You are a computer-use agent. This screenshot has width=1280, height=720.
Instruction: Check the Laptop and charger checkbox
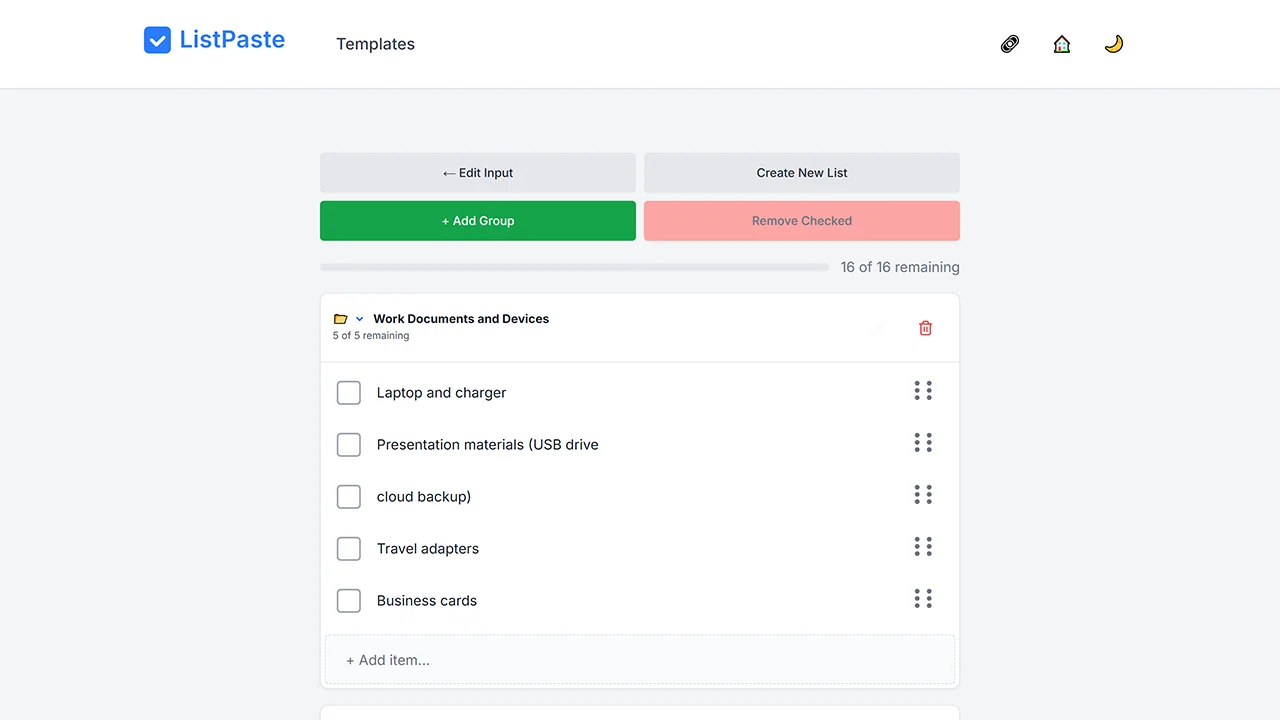pyautogui.click(x=349, y=393)
